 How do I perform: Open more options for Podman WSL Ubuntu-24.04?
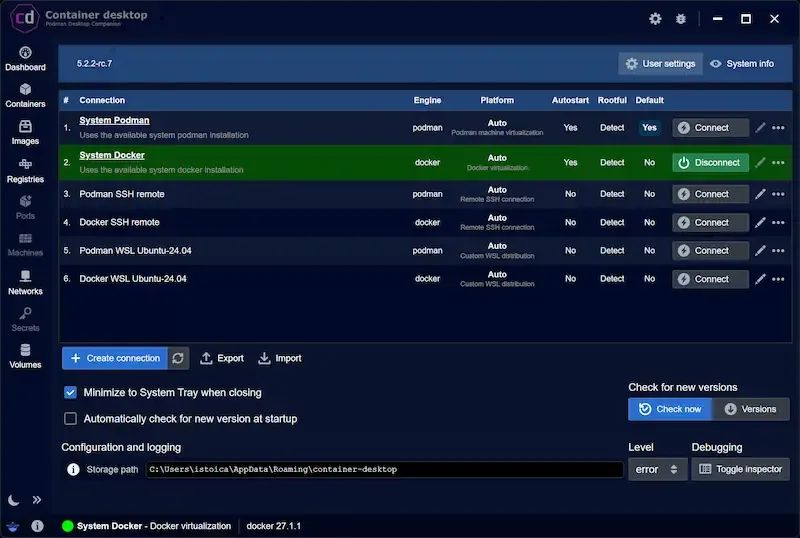click(779, 251)
